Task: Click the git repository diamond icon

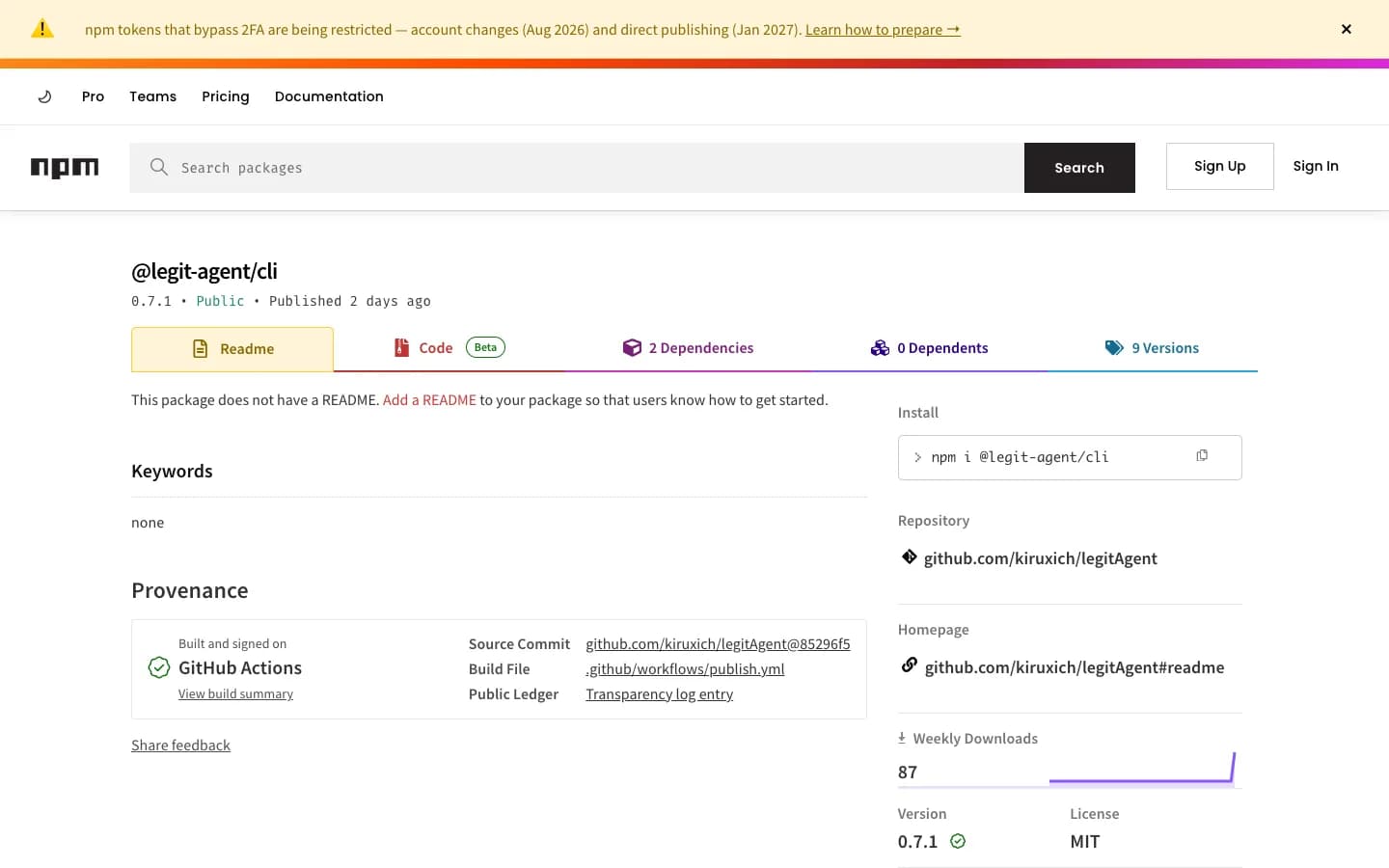Action: point(909,556)
